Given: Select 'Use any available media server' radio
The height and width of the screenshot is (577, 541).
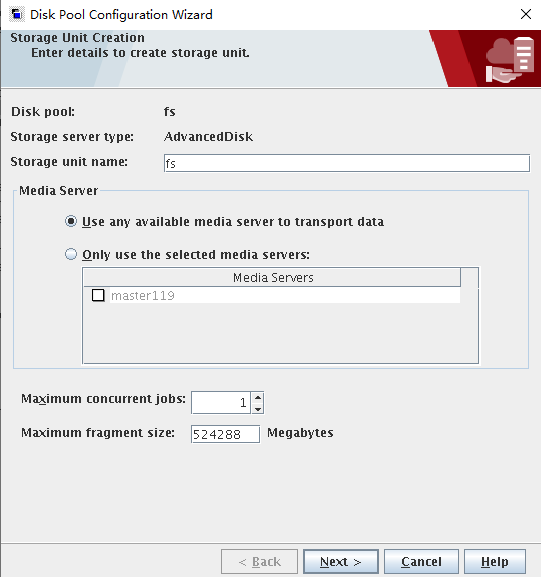Looking at the screenshot, I should tap(71, 222).
